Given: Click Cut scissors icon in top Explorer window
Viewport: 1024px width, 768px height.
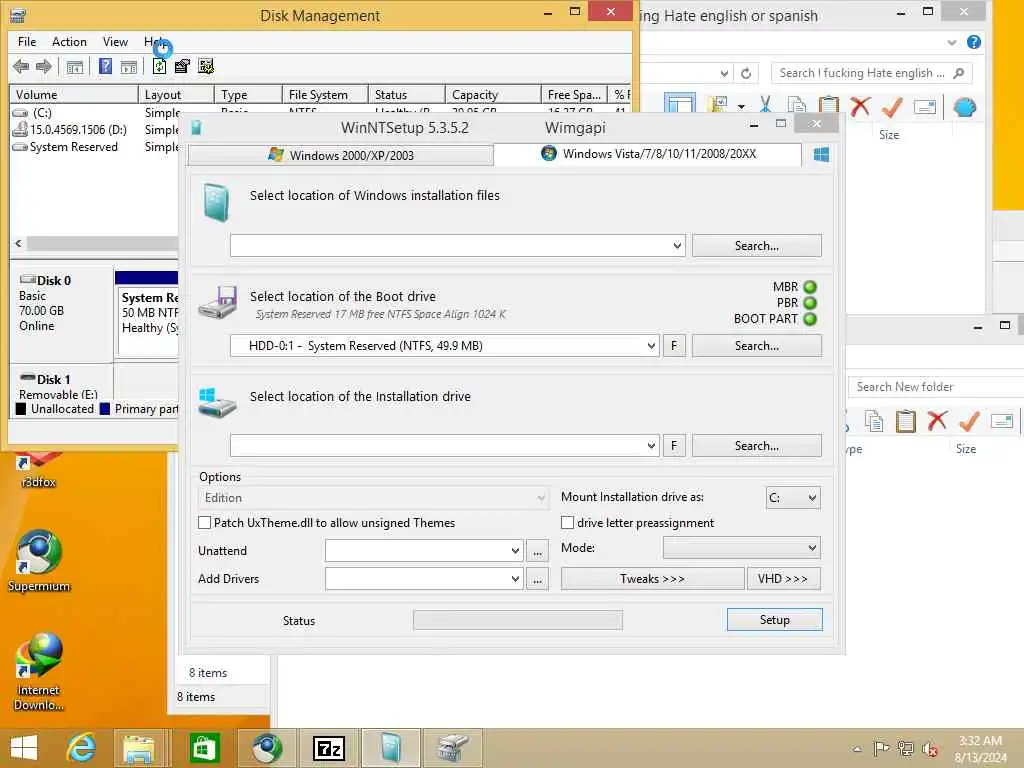Looking at the screenshot, I should point(765,104).
